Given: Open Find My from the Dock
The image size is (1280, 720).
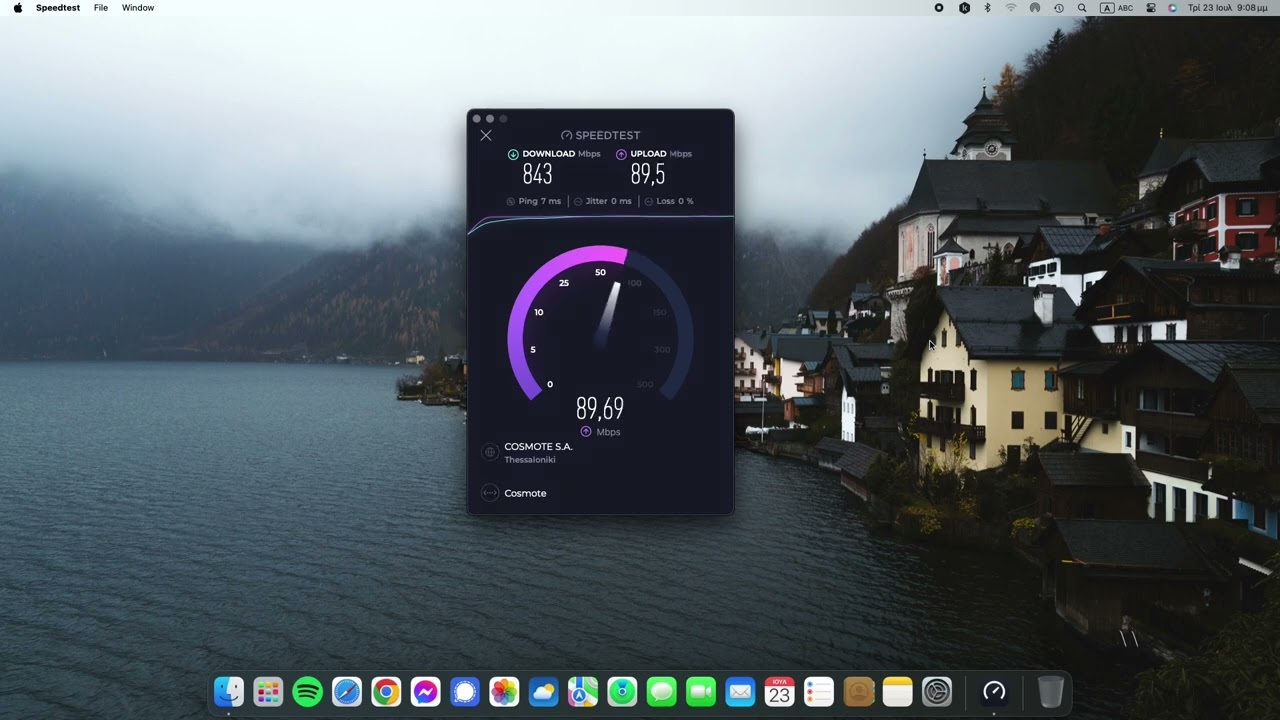Looking at the screenshot, I should click(622, 691).
